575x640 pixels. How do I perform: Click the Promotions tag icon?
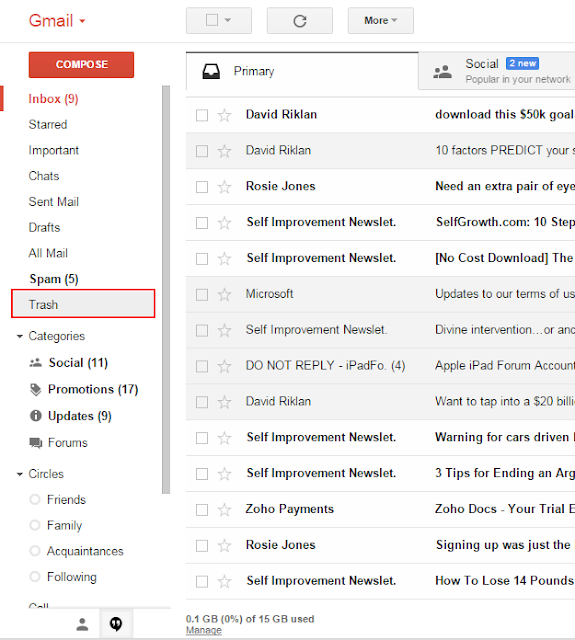click(x=36, y=389)
